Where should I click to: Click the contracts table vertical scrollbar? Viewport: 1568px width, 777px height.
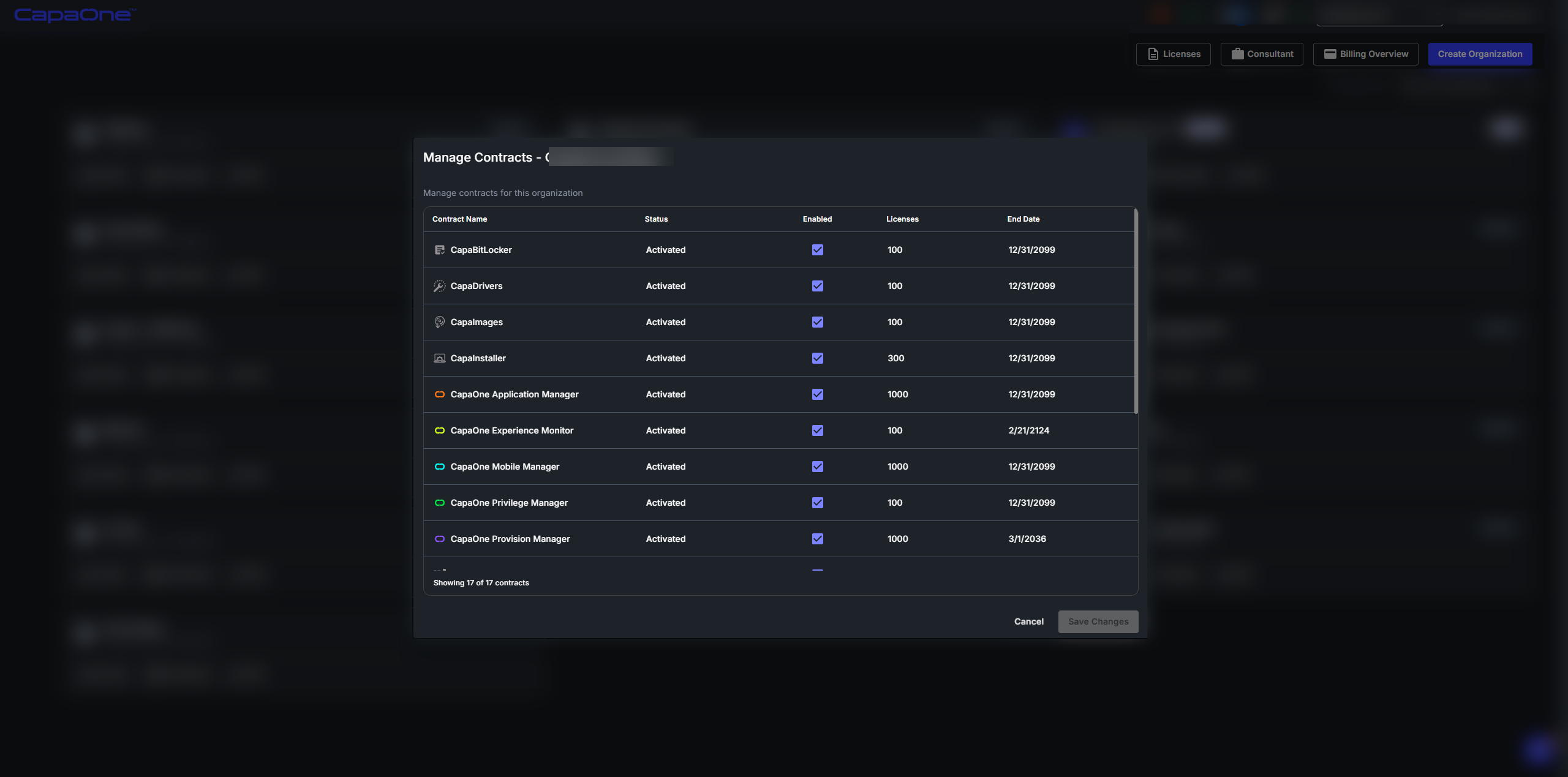(1136, 311)
